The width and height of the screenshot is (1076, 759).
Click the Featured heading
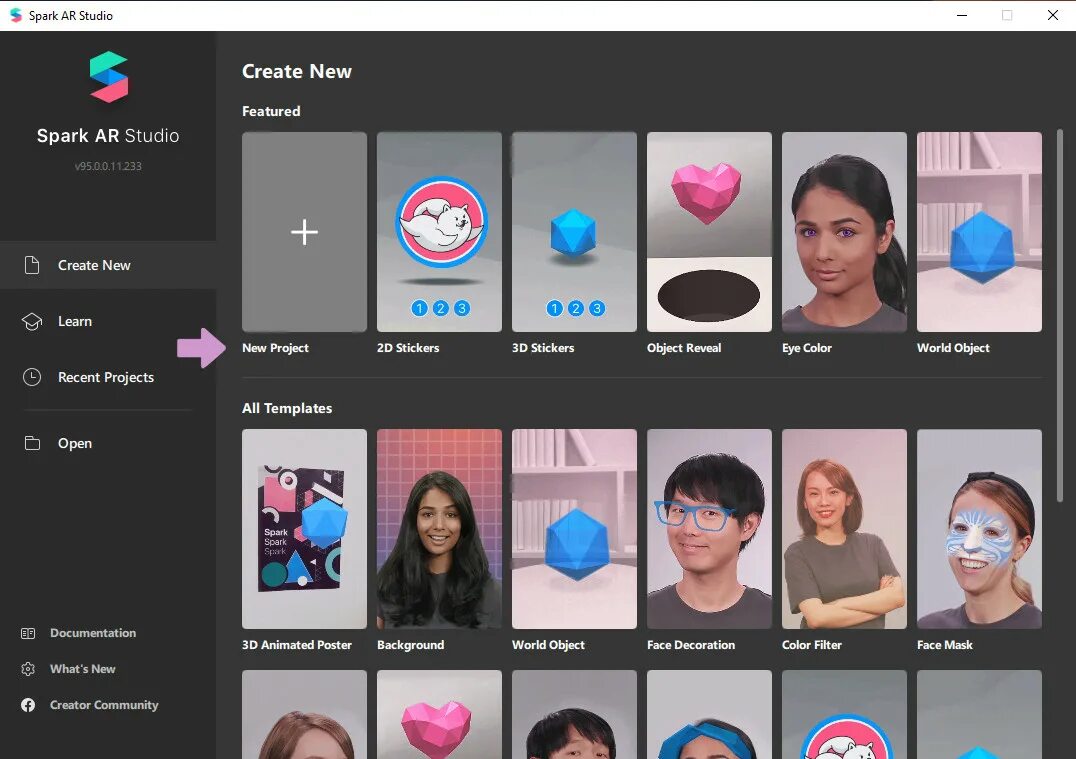271,111
